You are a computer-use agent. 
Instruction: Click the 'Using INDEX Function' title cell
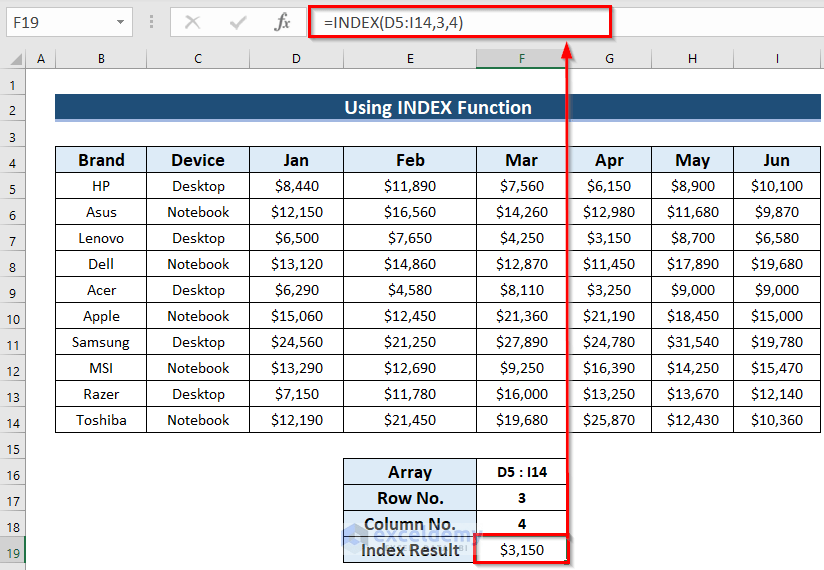[438, 108]
